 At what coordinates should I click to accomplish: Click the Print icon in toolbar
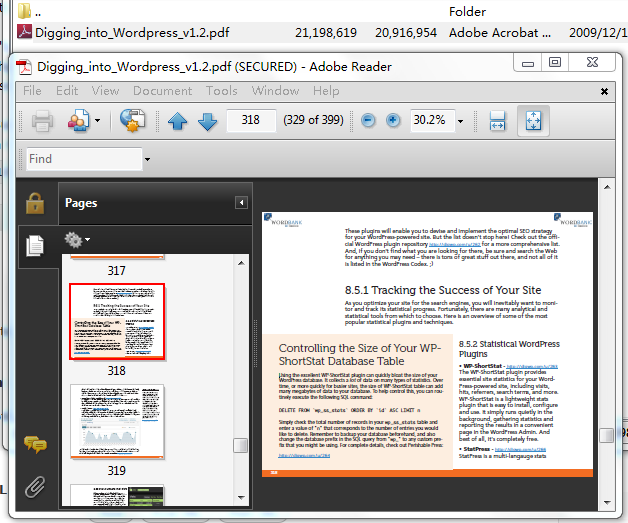(42, 121)
